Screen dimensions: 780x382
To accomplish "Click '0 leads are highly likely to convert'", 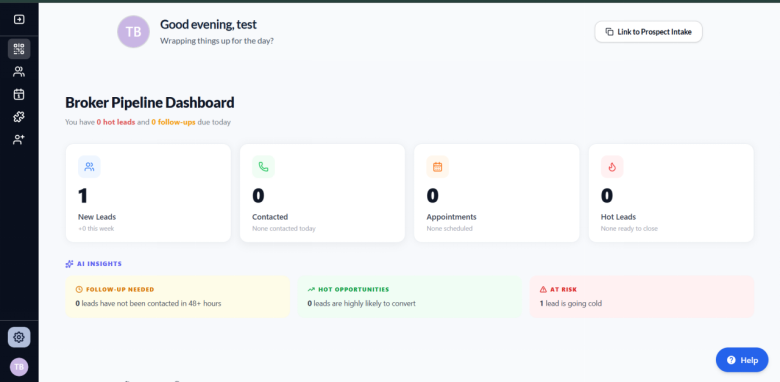I will [361, 303].
